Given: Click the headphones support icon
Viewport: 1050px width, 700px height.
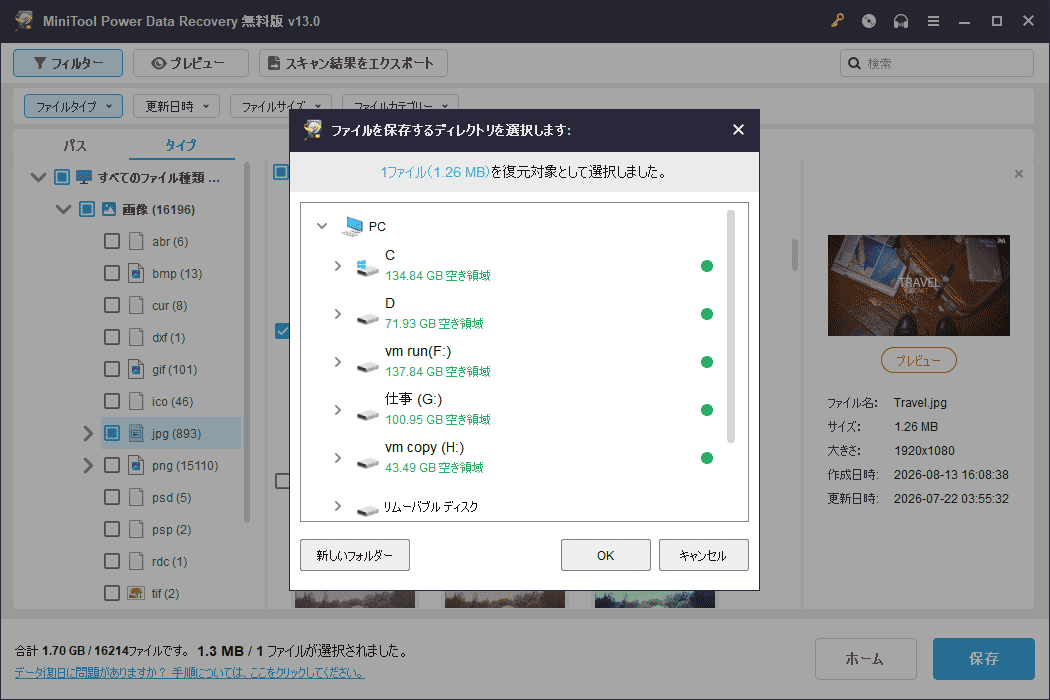Looking at the screenshot, I should click(901, 21).
